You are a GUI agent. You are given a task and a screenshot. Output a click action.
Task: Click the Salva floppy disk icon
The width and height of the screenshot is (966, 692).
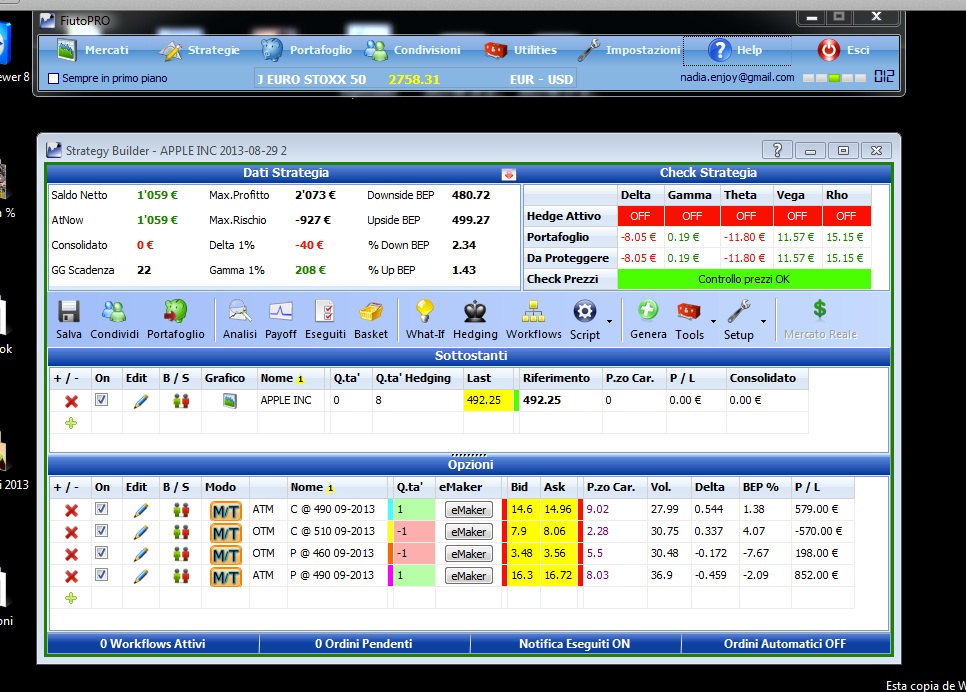(68, 312)
